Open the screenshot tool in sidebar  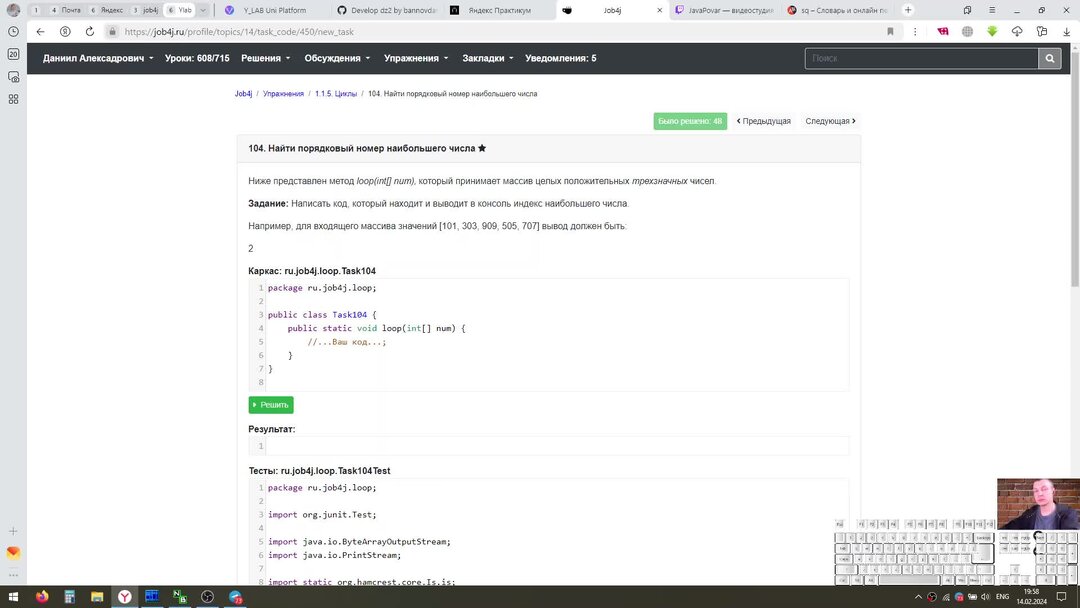click(x=13, y=76)
